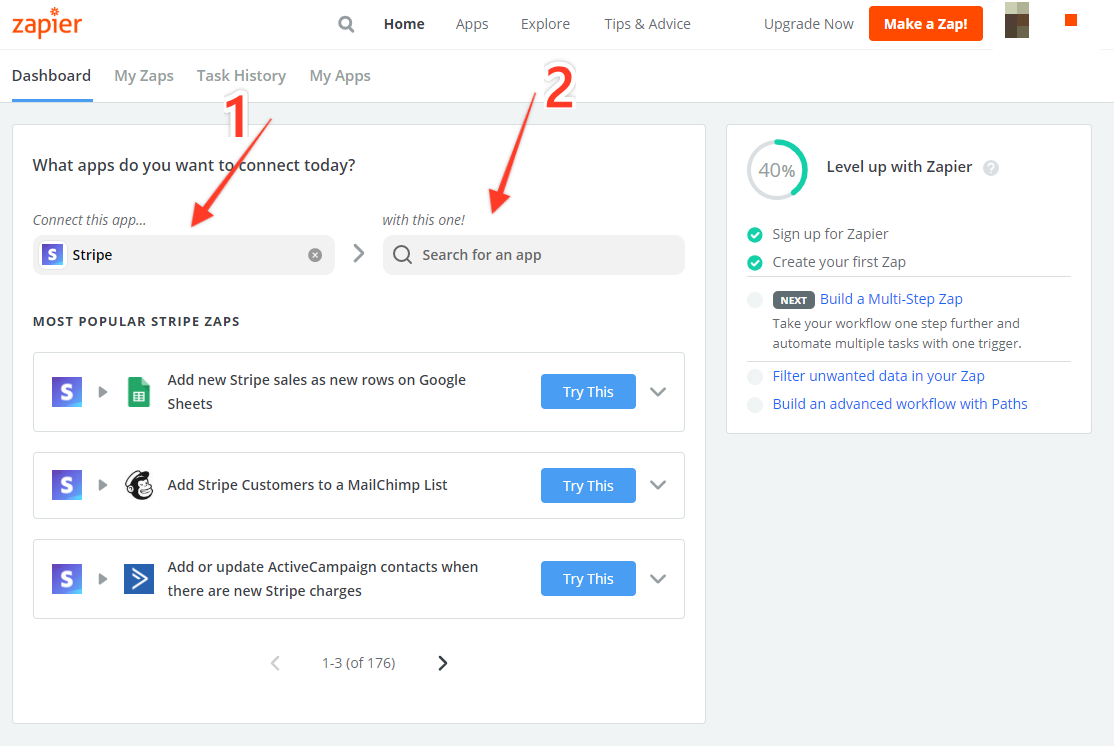Image resolution: width=1114 pixels, height=746 pixels.
Task: Click the MailChimp monkey icon
Action: pyautogui.click(x=138, y=485)
